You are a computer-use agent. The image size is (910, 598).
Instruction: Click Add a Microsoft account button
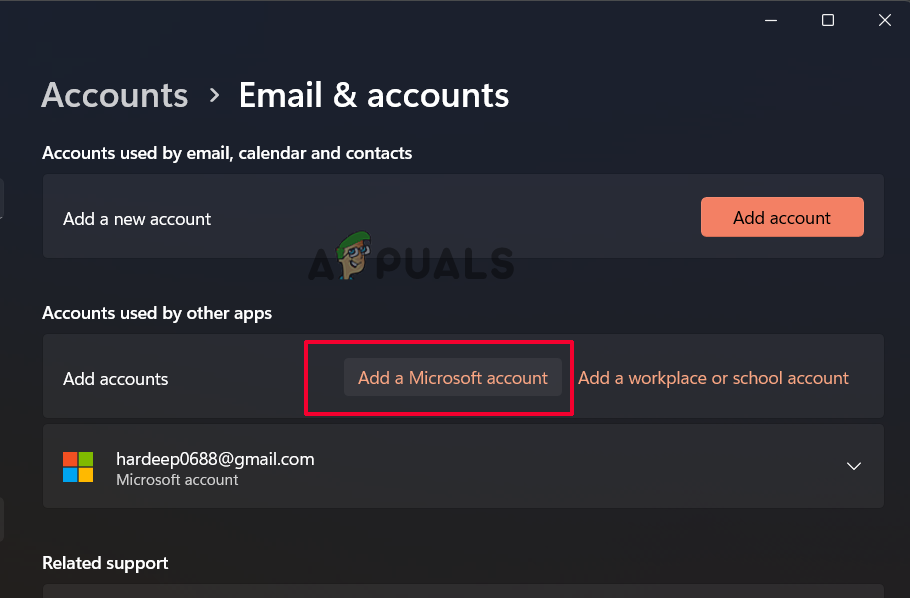(x=452, y=378)
